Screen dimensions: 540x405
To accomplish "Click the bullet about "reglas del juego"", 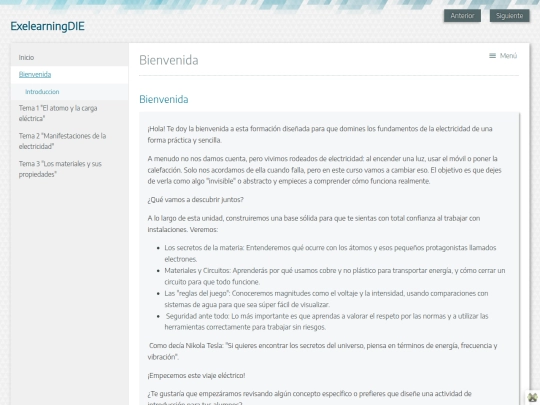I will (326, 299).
